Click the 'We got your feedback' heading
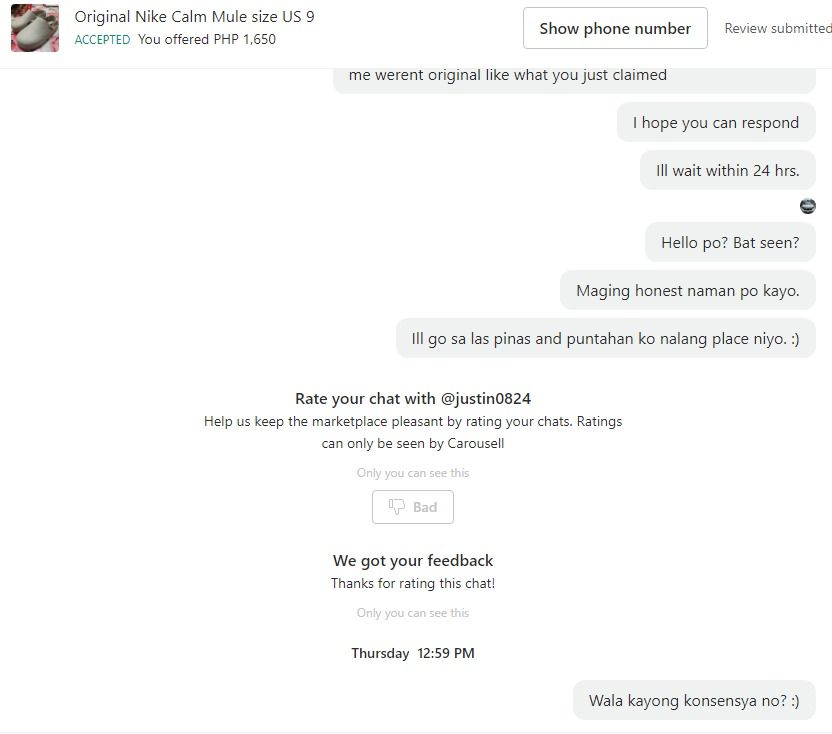832x734 pixels. pyautogui.click(x=413, y=560)
